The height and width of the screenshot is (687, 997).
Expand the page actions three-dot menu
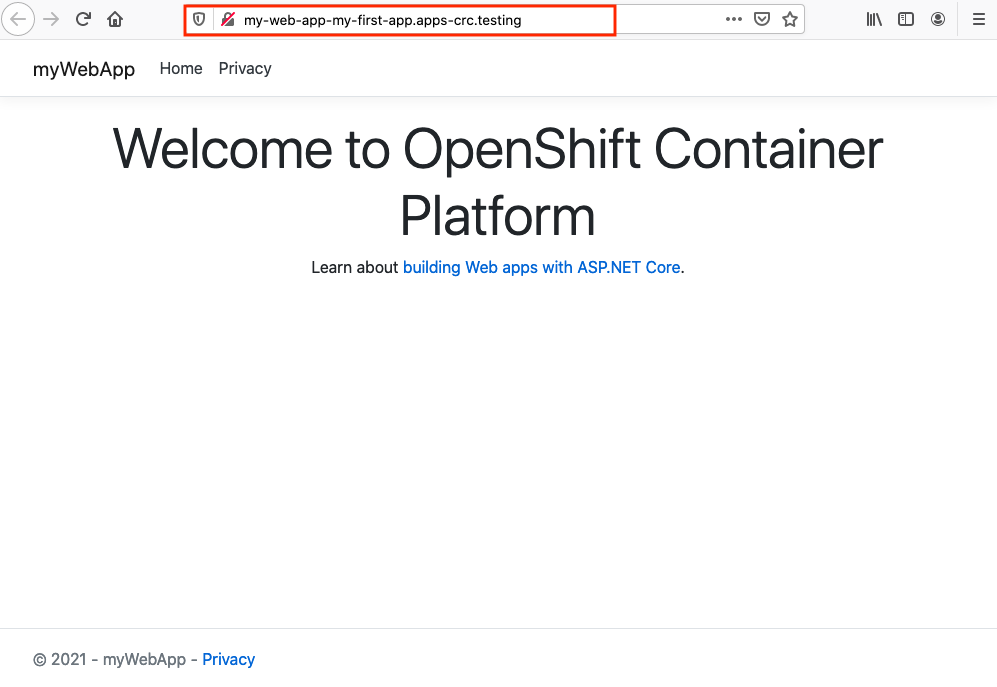point(733,19)
